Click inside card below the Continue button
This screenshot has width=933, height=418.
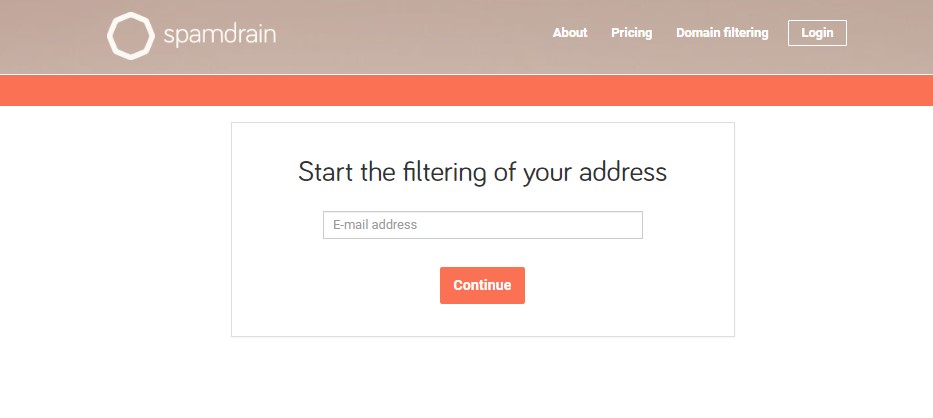482,320
